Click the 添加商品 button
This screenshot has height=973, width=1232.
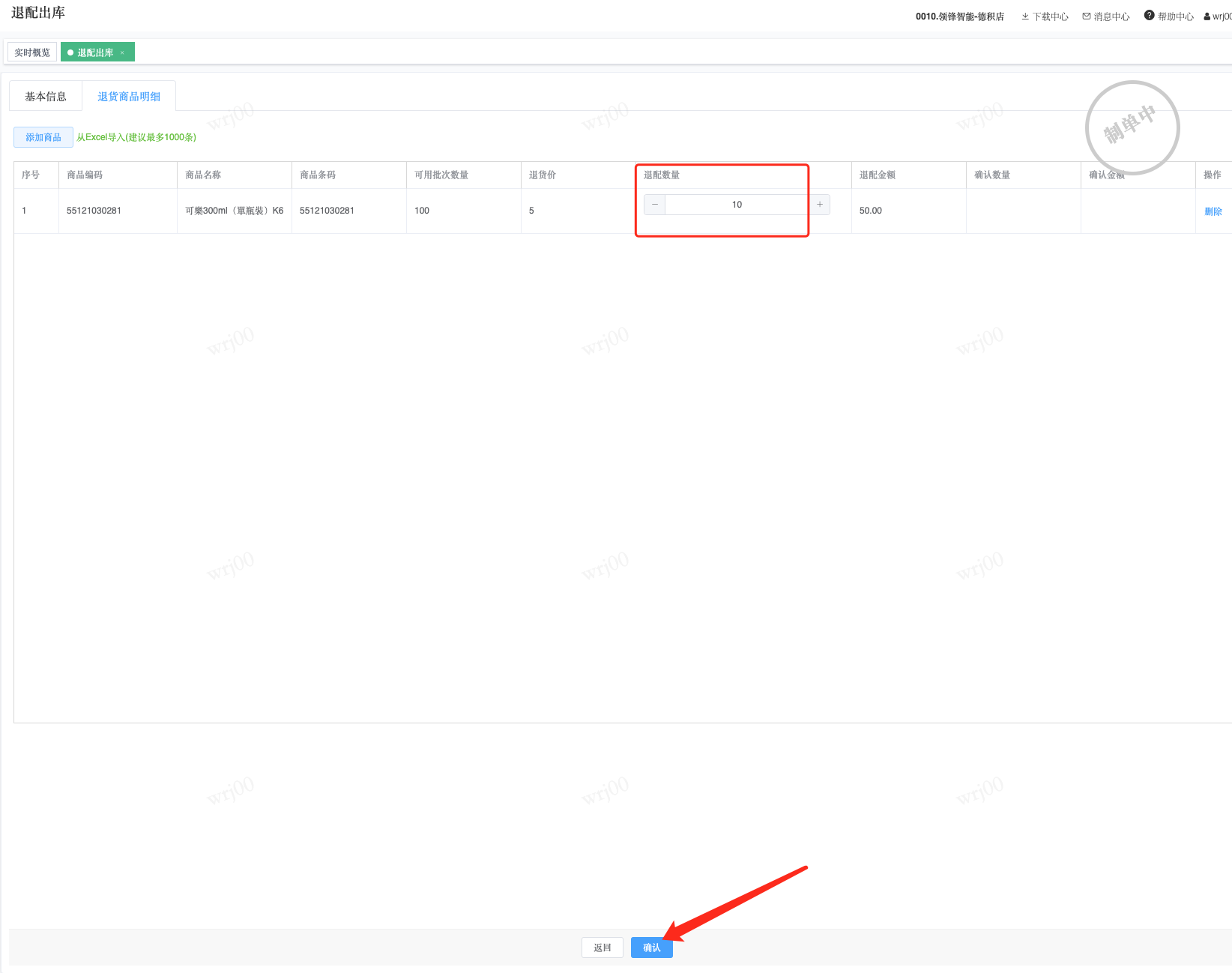click(43, 137)
